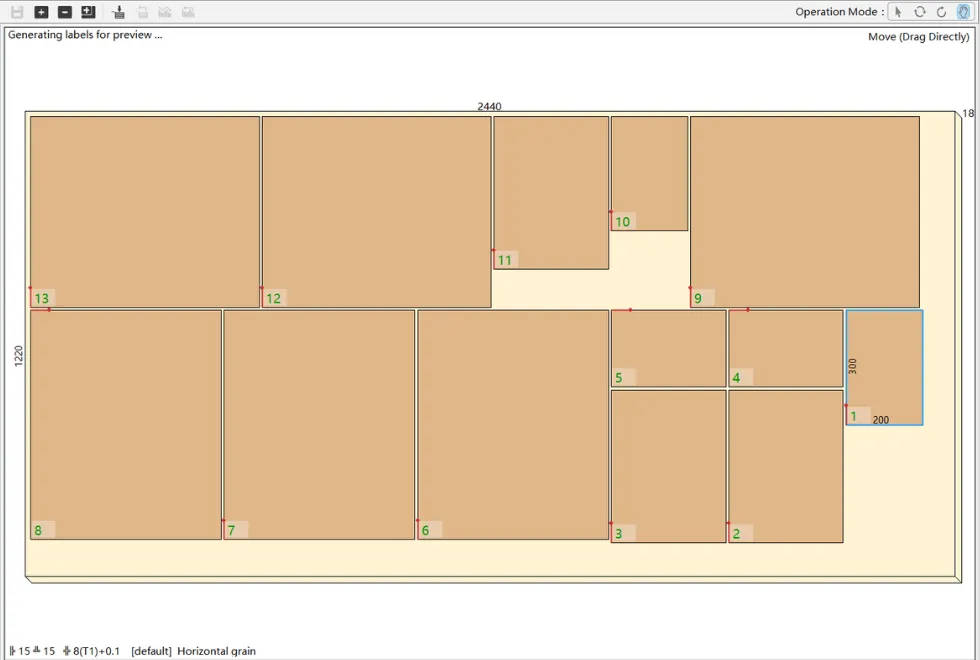Click the second margin value 15 in status bar
Screen dimensions: 980x660
tap(49, 651)
